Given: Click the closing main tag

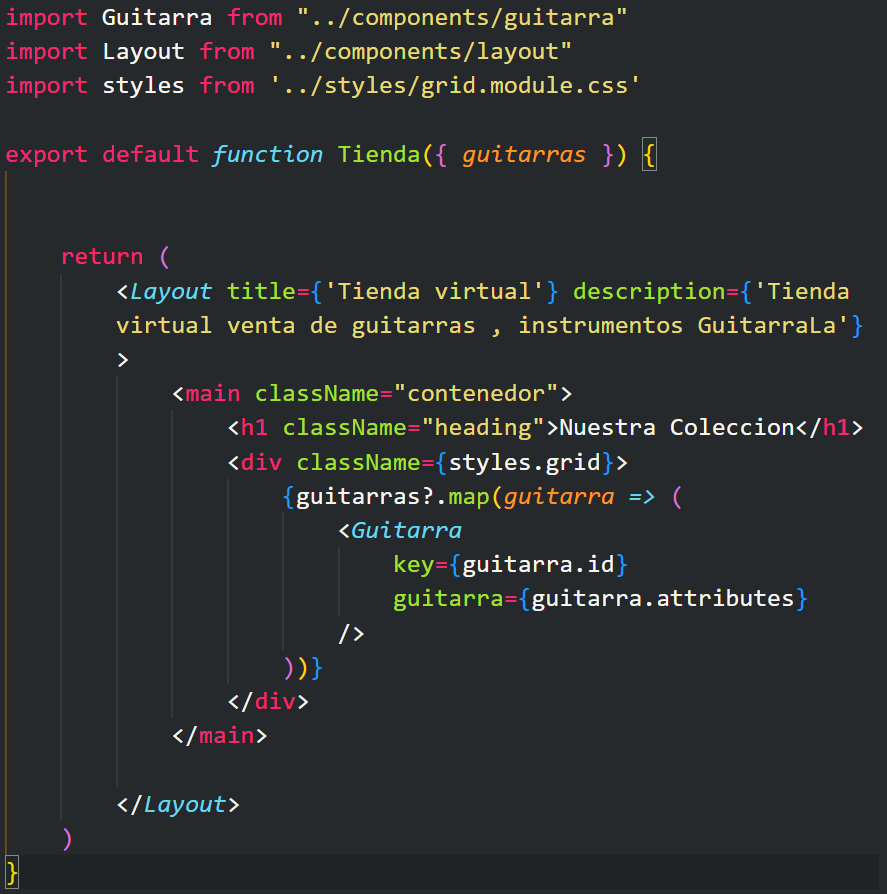Looking at the screenshot, I should tap(220, 735).
